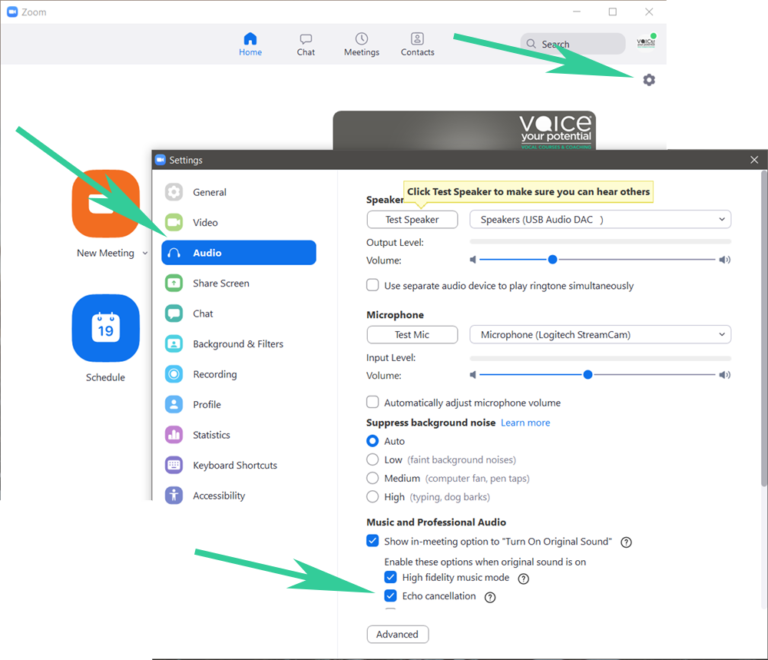Switch to the Meetings tab
This screenshot has height=660, width=768.
click(361, 45)
